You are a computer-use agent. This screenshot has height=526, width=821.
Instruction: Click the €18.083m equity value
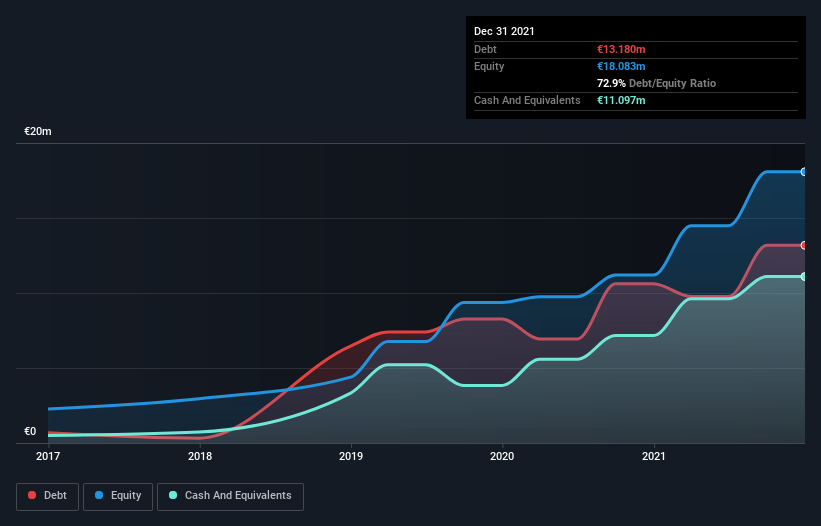point(621,66)
